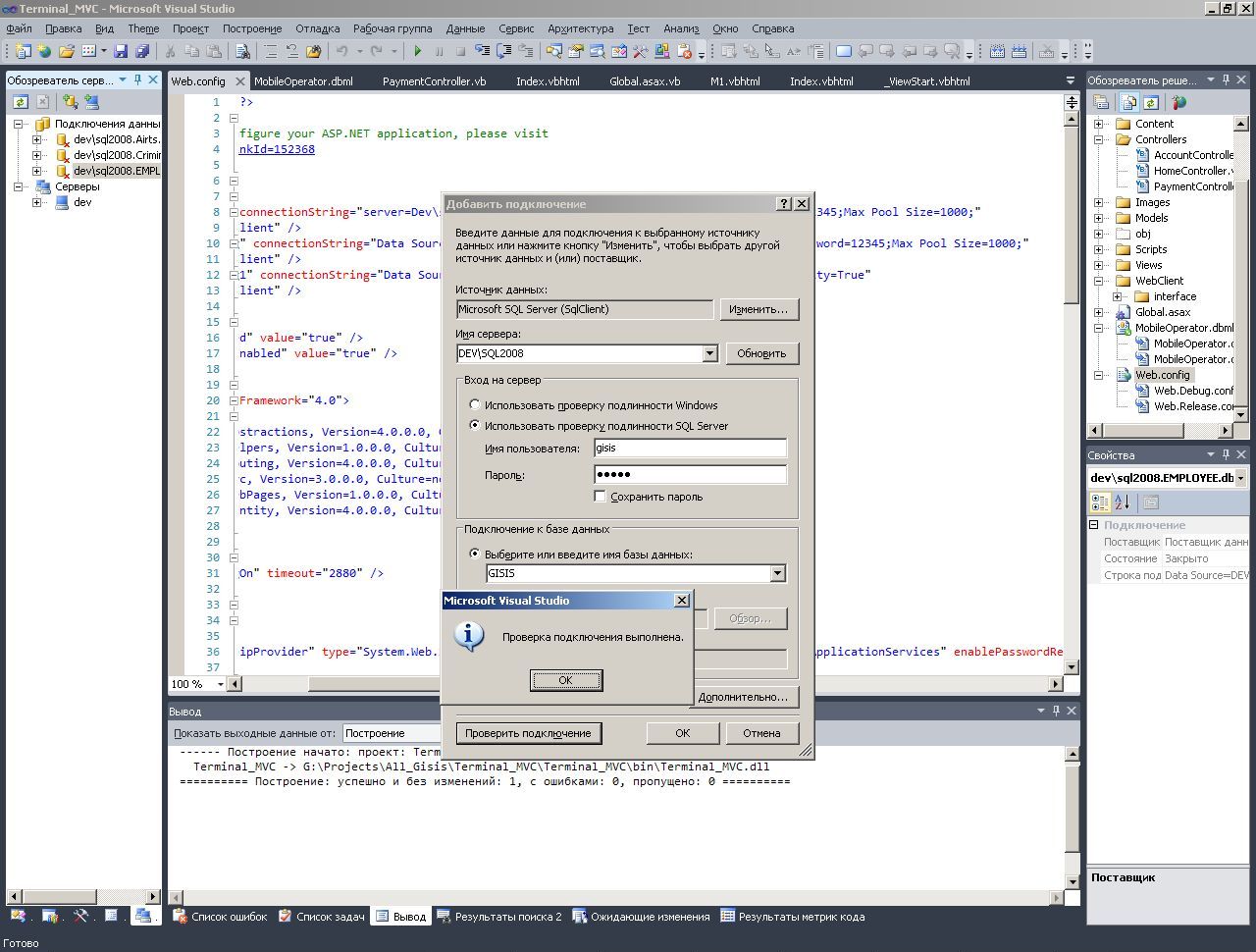Select Windows authentication radio button
Screen dimensions: 1256x952
[x=475, y=405]
